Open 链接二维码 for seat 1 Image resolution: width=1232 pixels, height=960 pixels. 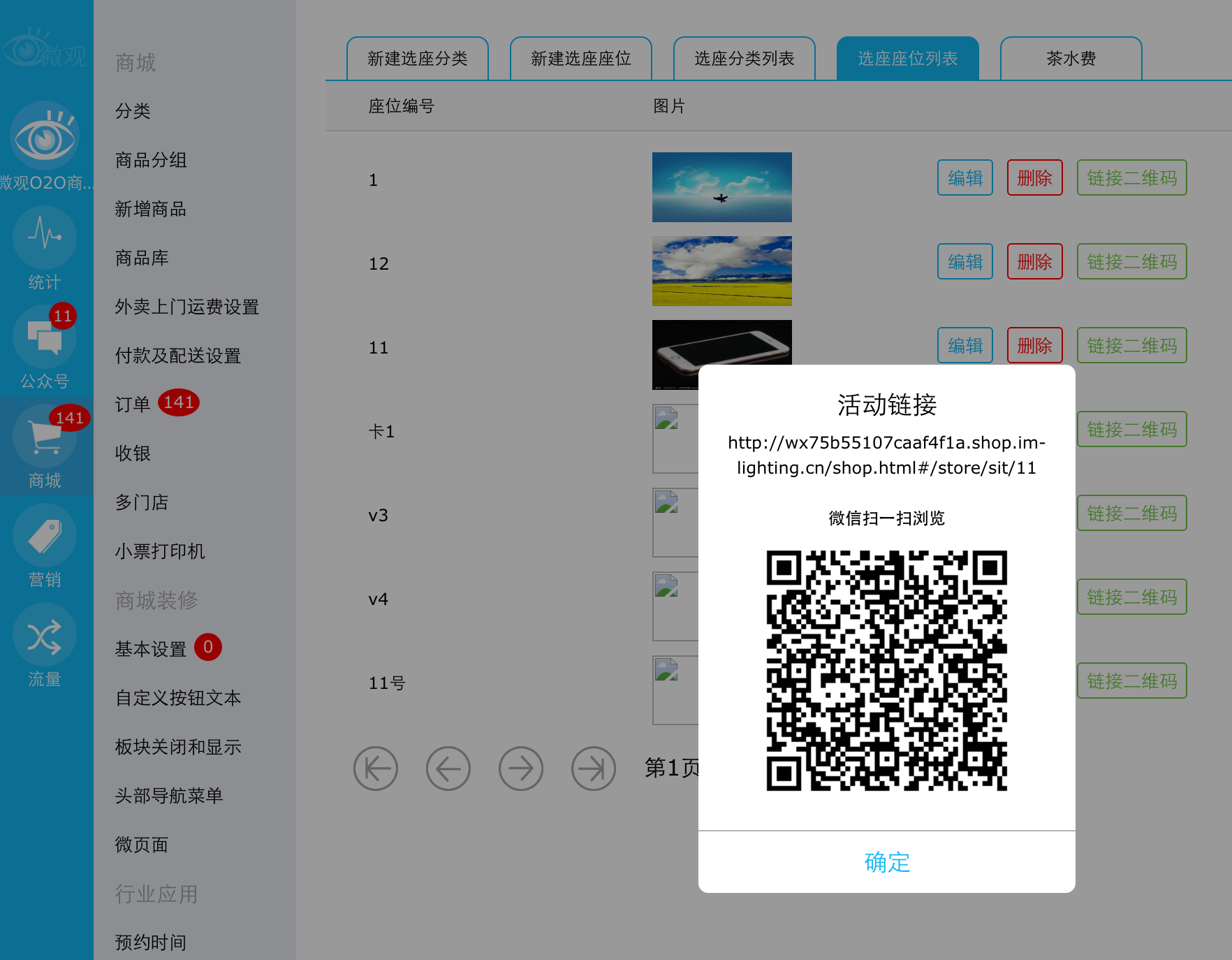click(x=1132, y=177)
